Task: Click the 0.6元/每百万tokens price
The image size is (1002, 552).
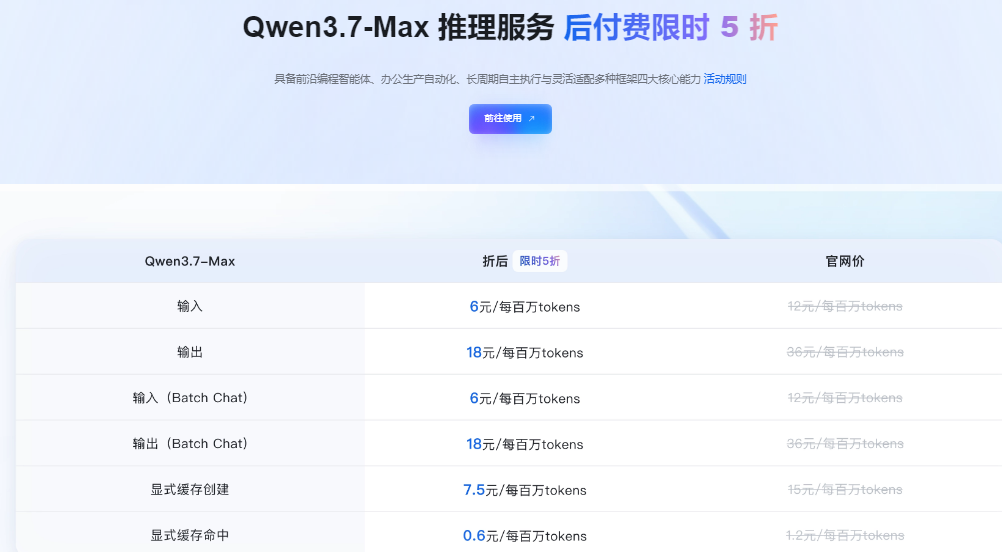Action: pos(525,536)
